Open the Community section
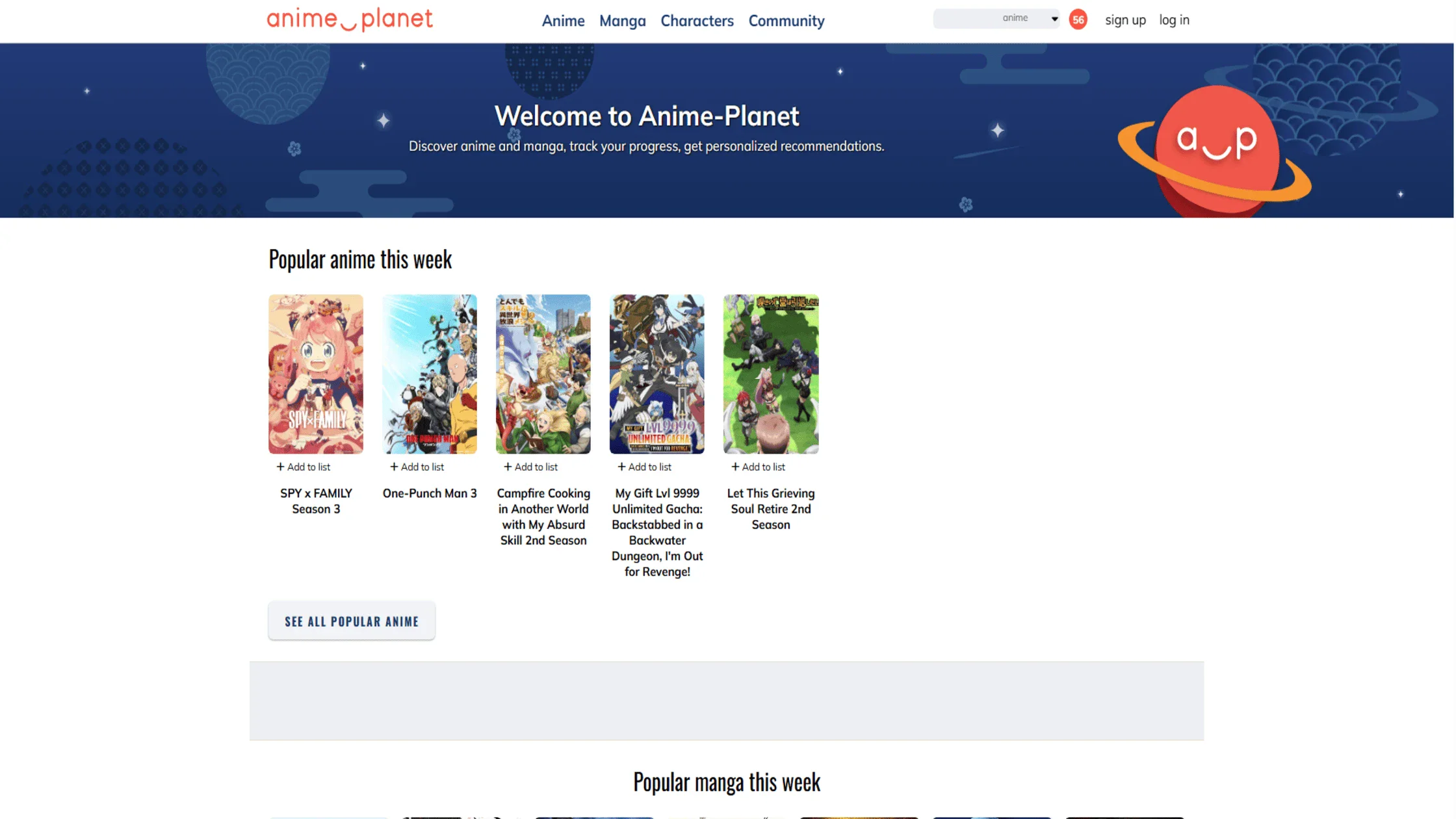1456x819 pixels. 786,21
